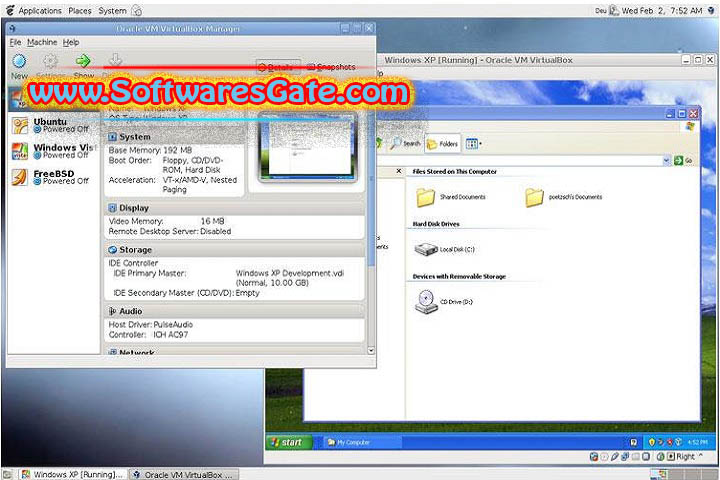720x480 pixels.
Task: Click Host Driver PulseAudio text
Action: pos(151,325)
